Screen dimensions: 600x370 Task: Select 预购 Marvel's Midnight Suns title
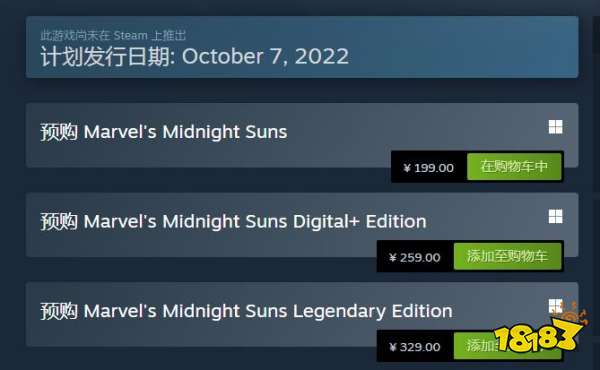(164, 132)
